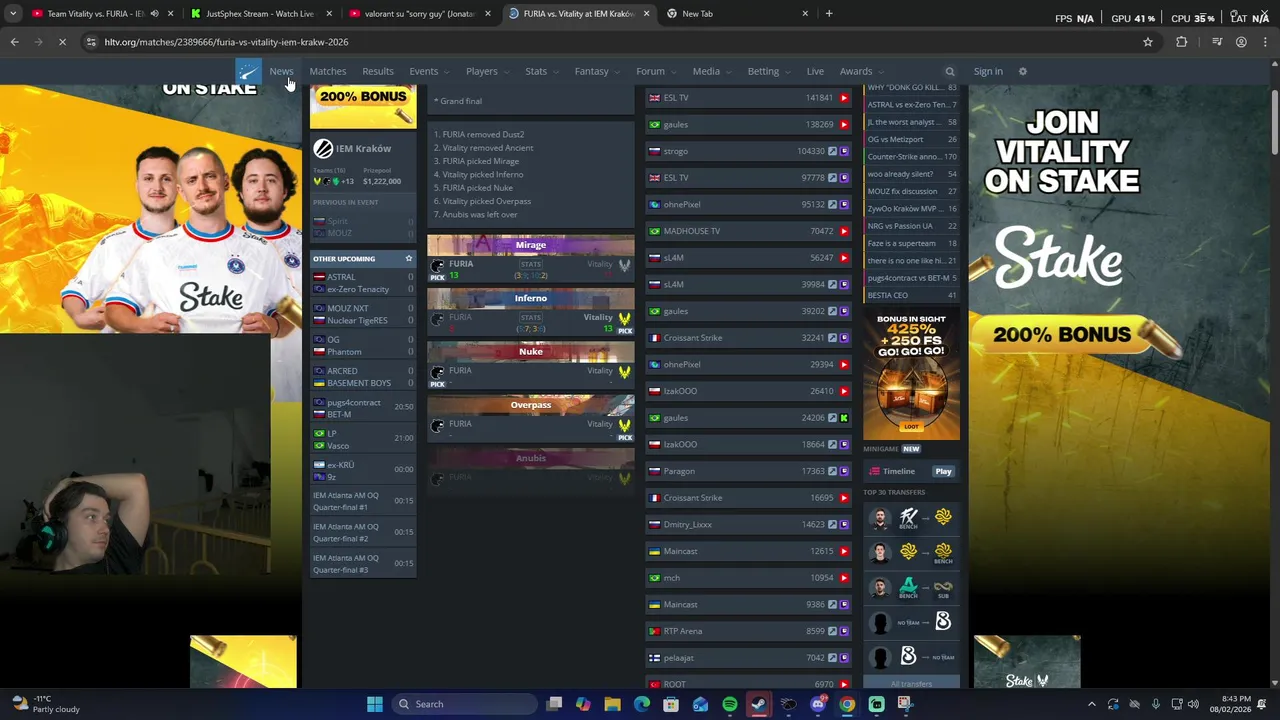1280x720 pixels.
Task: Show hidden system tray icons
Action: pyautogui.click(x=1092, y=704)
